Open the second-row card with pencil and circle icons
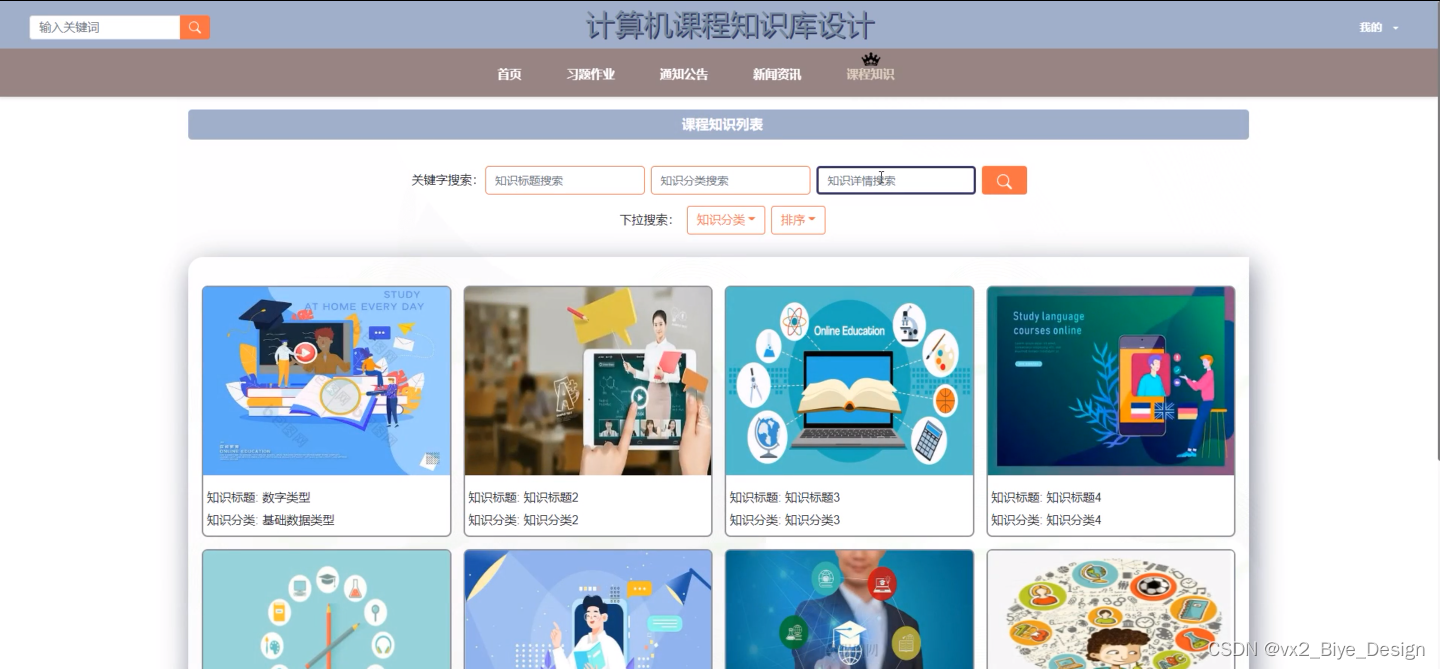 click(327, 609)
